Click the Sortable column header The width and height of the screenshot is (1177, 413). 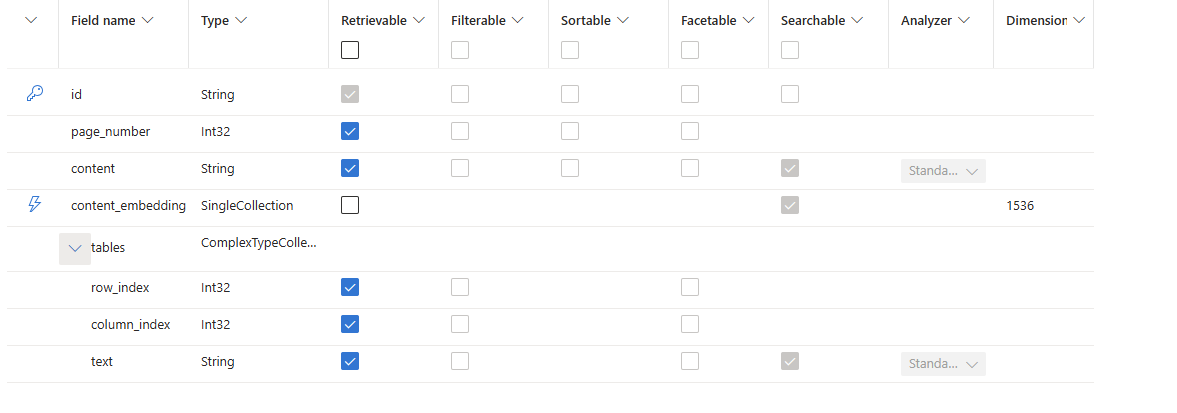tap(587, 20)
